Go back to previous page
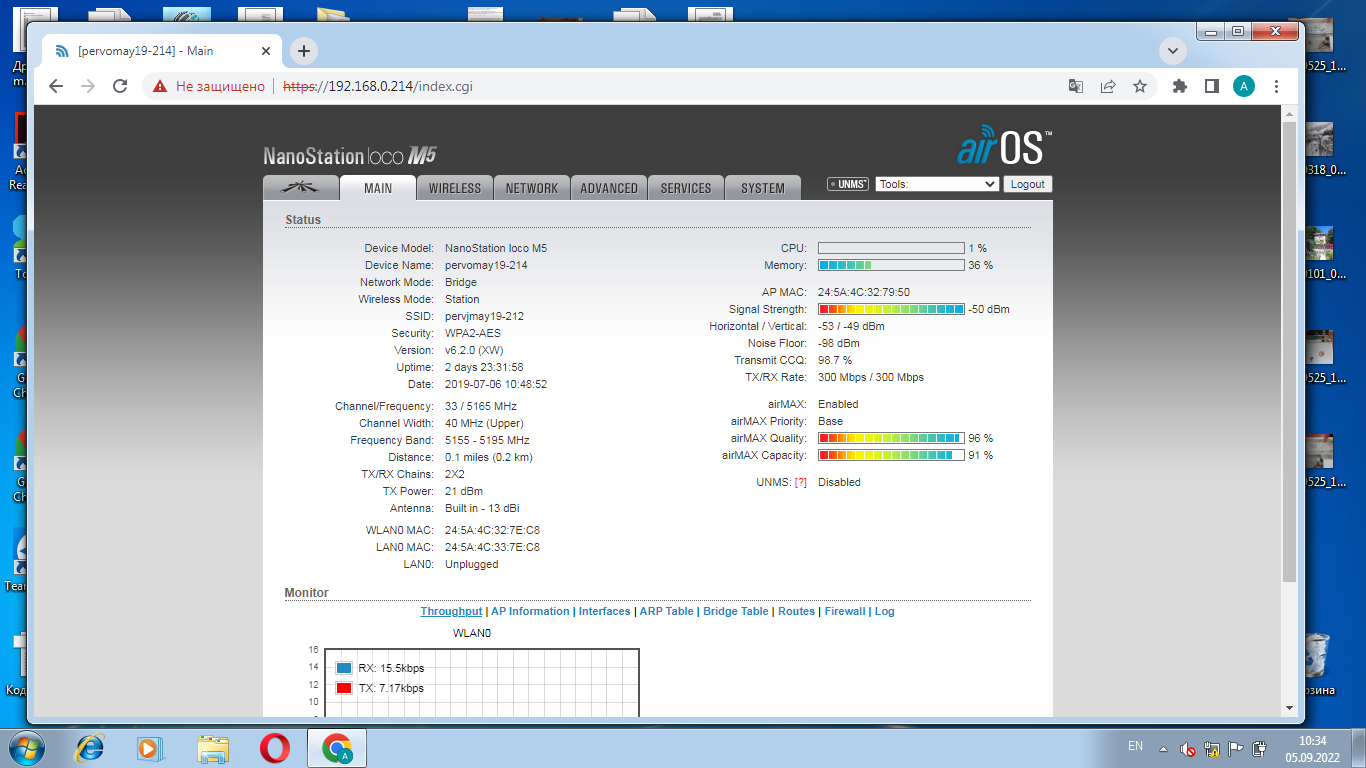This screenshot has height=768, width=1366. tap(56, 86)
